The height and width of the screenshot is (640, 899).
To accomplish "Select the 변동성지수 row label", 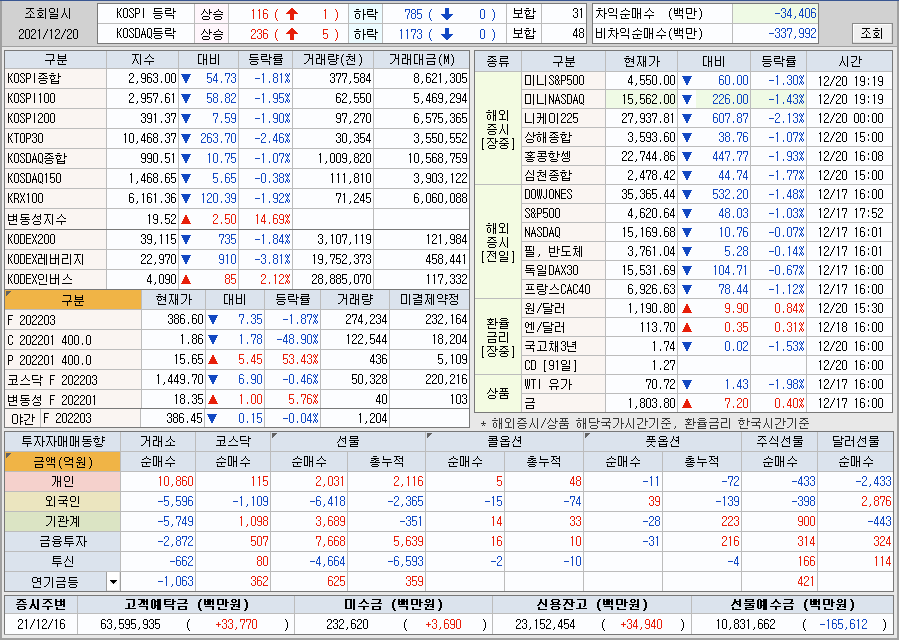I will [x=55, y=219].
